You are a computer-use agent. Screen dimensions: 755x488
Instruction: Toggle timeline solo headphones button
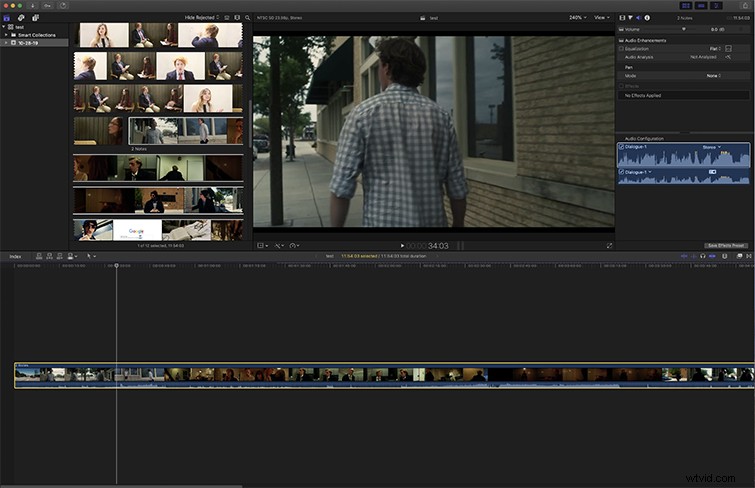click(x=703, y=256)
